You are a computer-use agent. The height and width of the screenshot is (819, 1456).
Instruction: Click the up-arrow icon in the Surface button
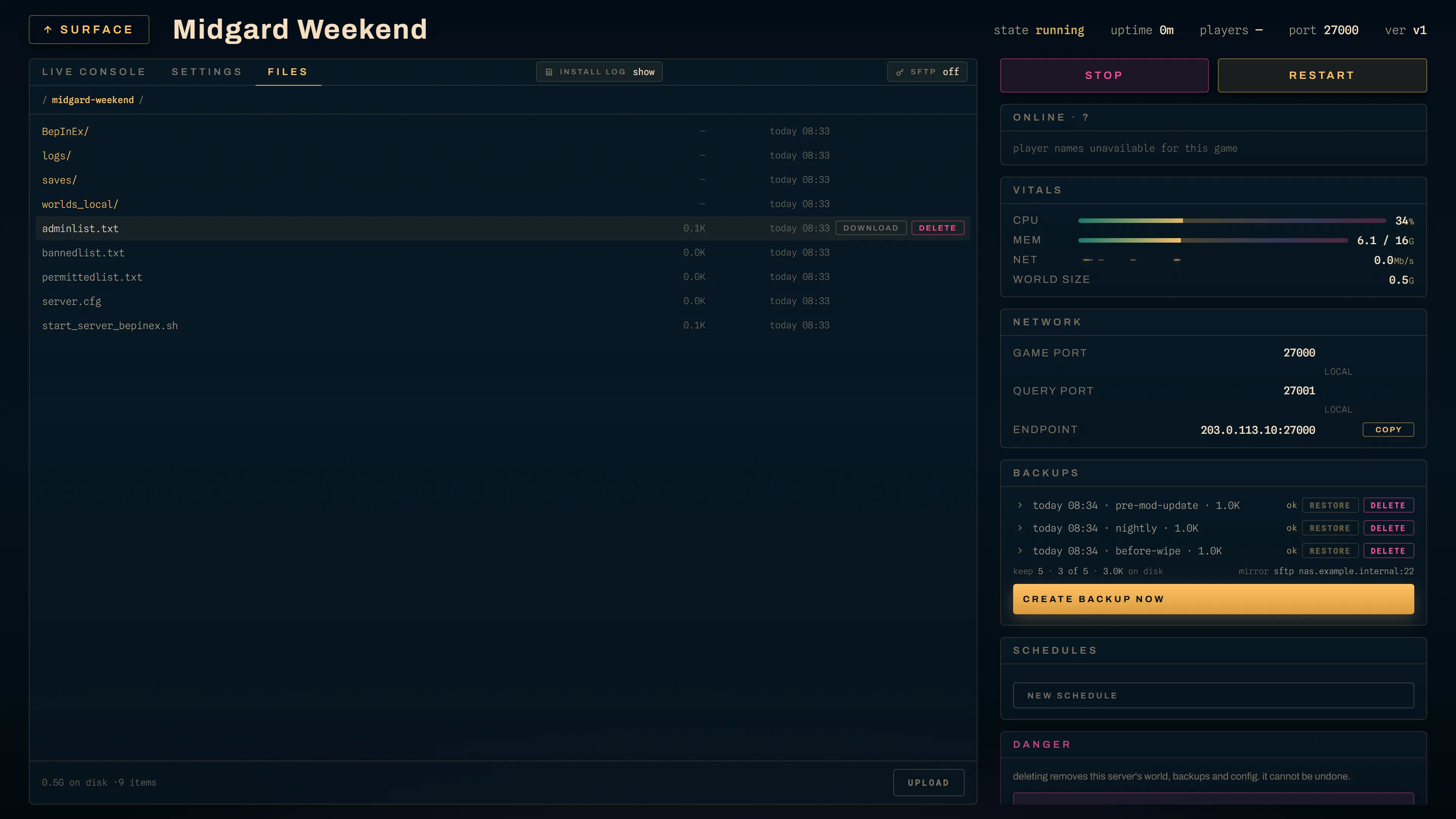(x=48, y=30)
